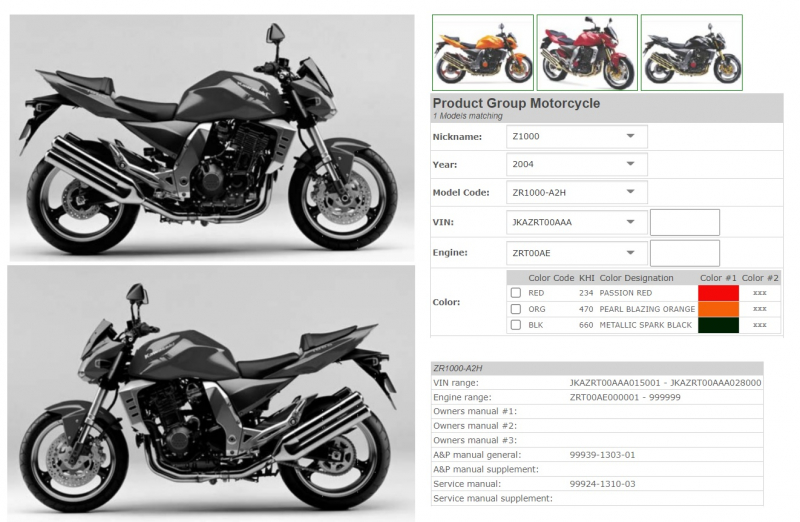Viewport: 800px width, 522px height.
Task: Expand the Model Code dropdown ZR1000-A2H
Action: coord(577,192)
